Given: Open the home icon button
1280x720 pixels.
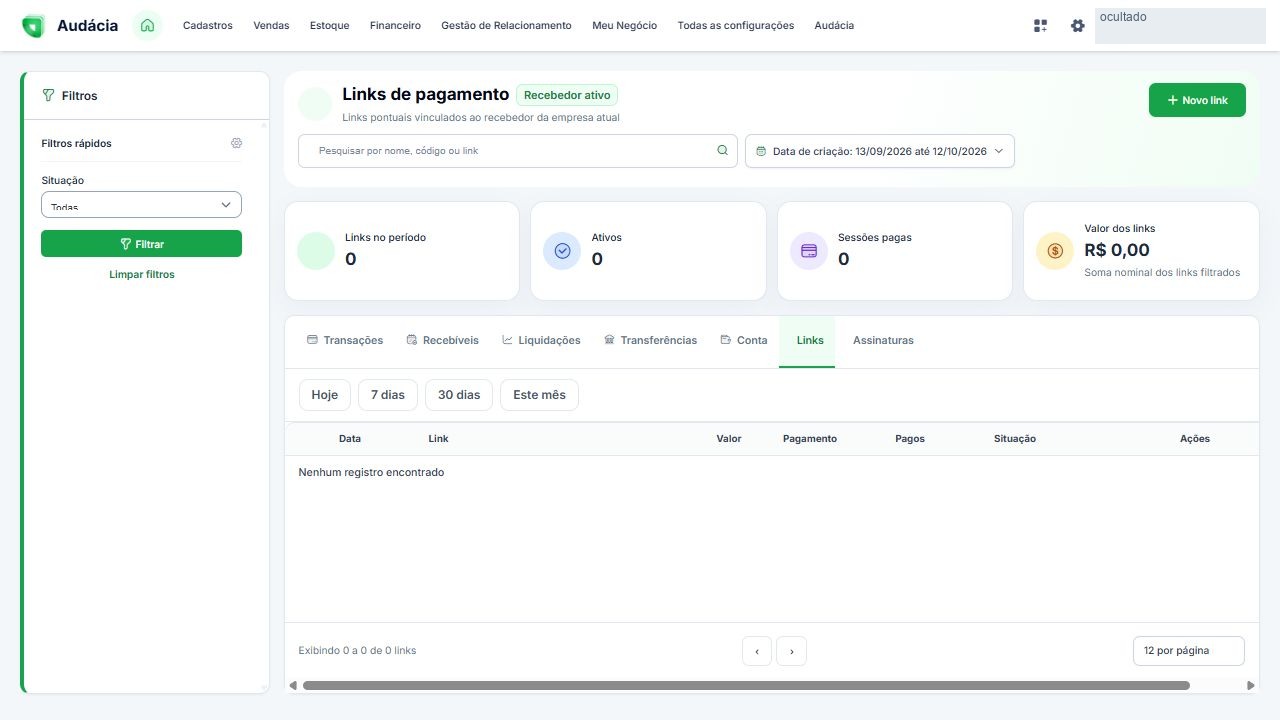Looking at the screenshot, I should 147,26.
